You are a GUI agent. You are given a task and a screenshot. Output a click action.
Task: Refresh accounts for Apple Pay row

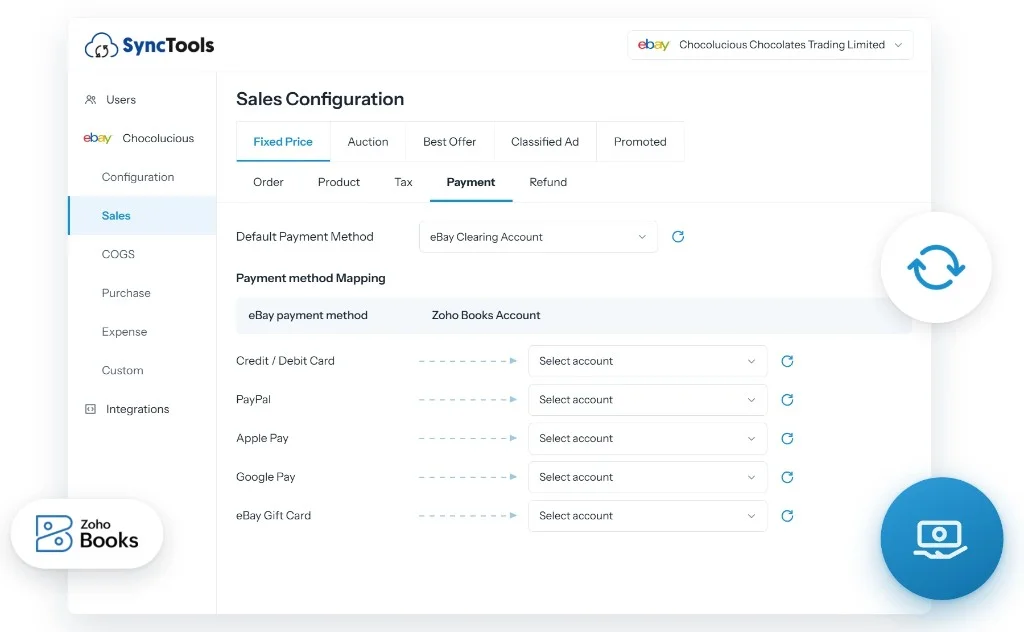[787, 438]
